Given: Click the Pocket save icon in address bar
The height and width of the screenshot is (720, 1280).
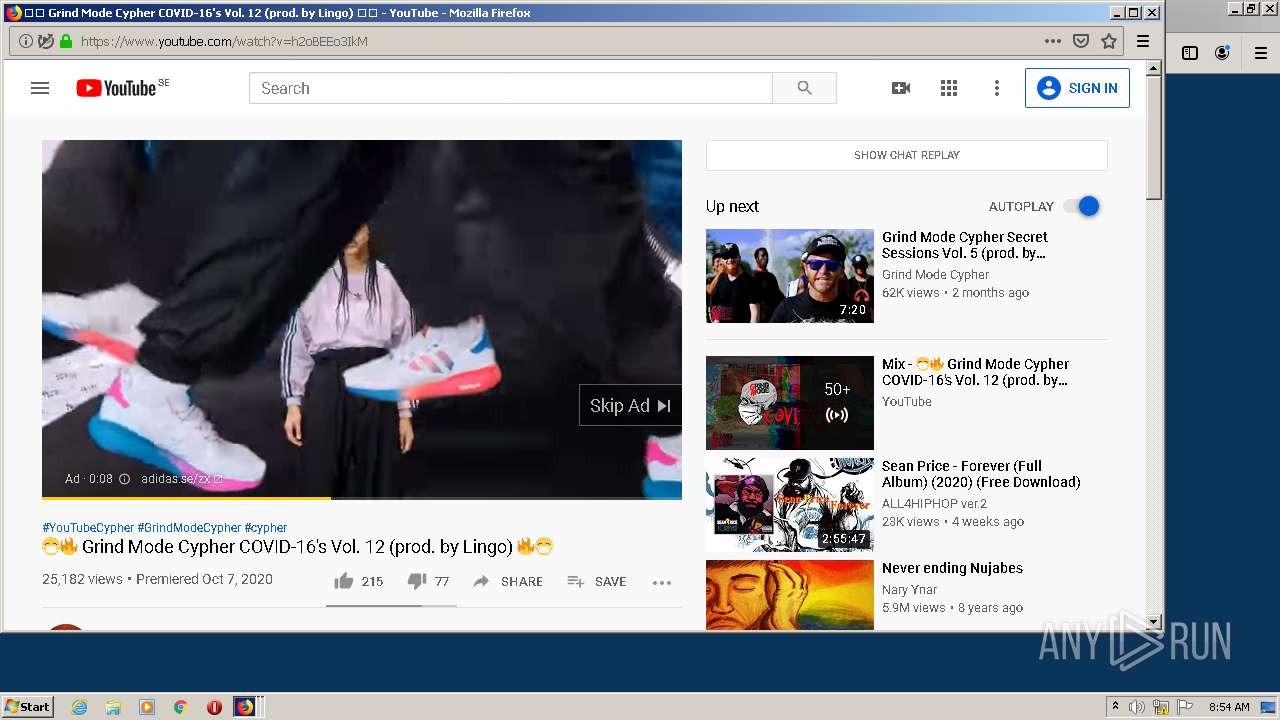Looking at the screenshot, I should (1081, 41).
